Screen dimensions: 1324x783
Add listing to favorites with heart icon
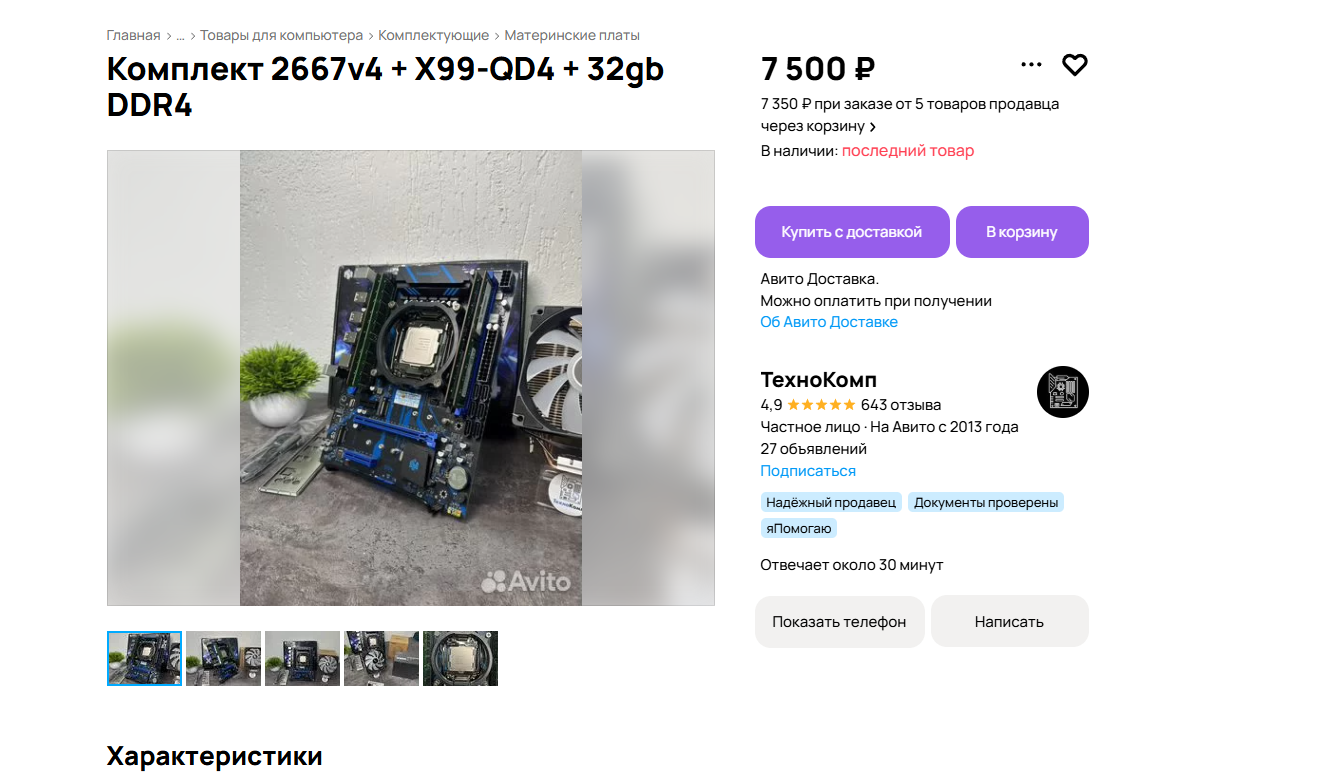pos(1074,65)
